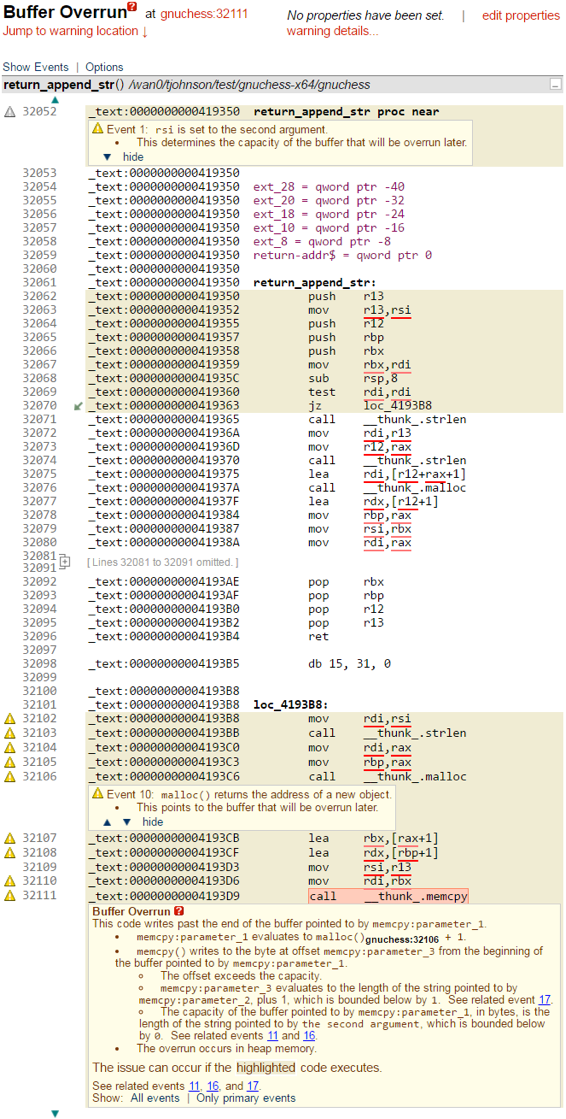Open event 17 in 'See related events' line

pos(253,1085)
